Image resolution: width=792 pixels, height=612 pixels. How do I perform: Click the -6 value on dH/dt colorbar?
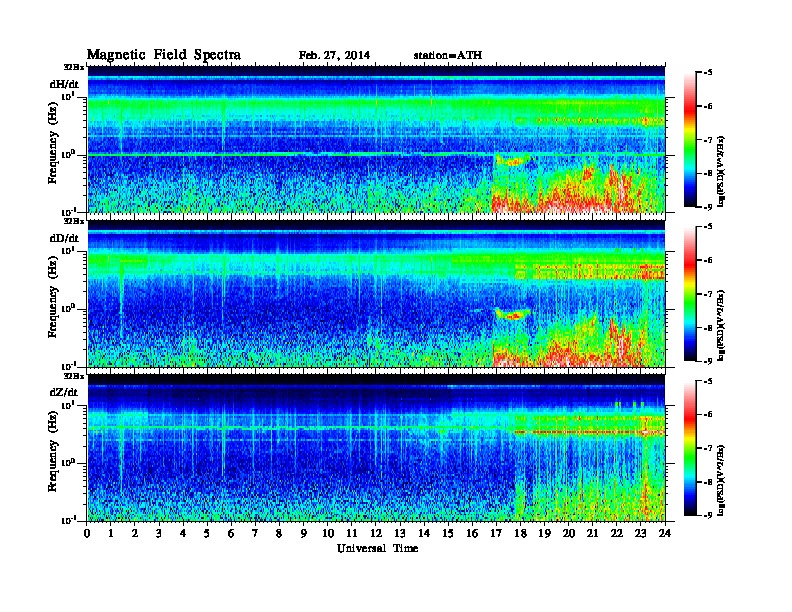708,106
